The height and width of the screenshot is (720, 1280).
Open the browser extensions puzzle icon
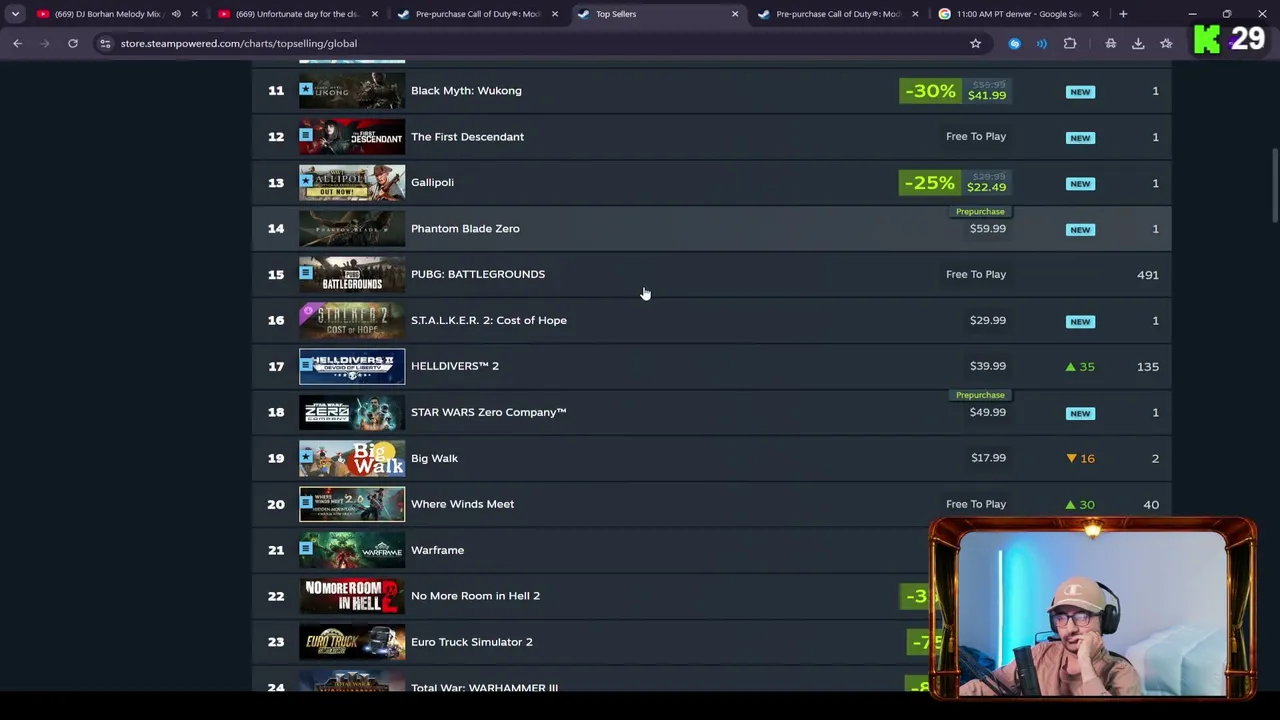tap(1070, 43)
